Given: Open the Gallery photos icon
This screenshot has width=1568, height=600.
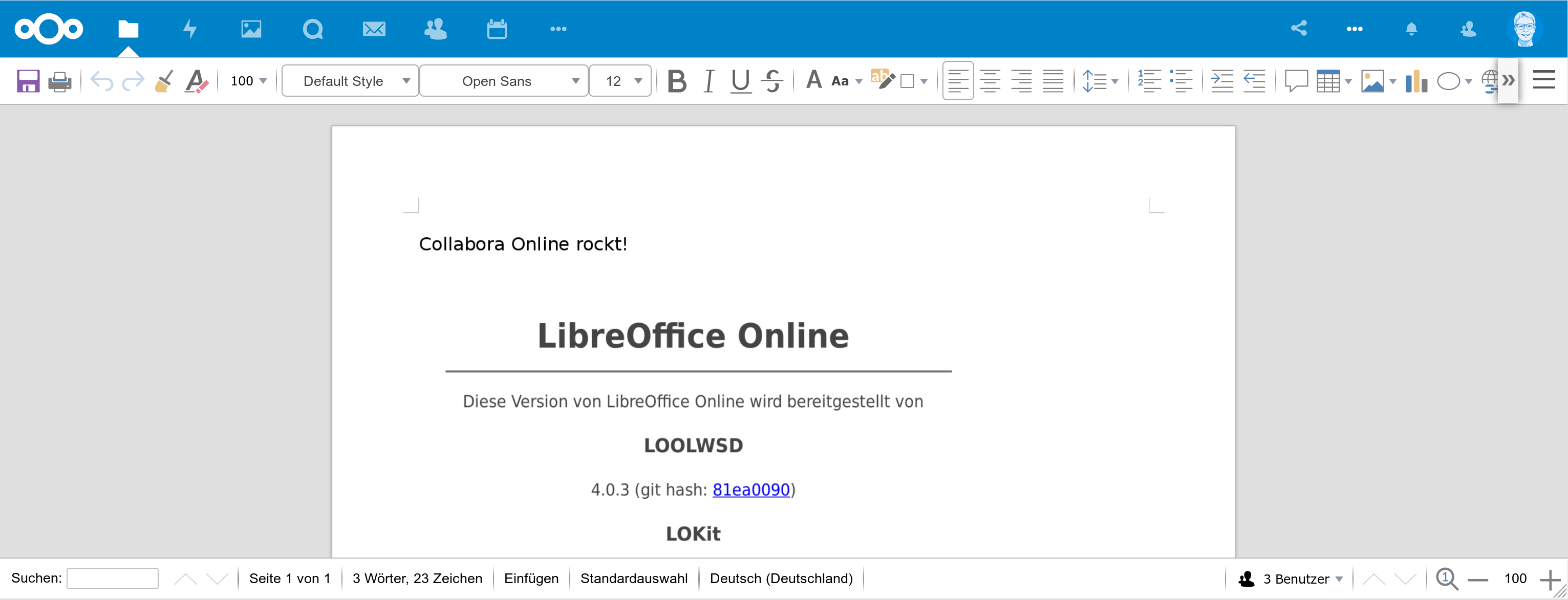Looking at the screenshot, I should 251,29.
